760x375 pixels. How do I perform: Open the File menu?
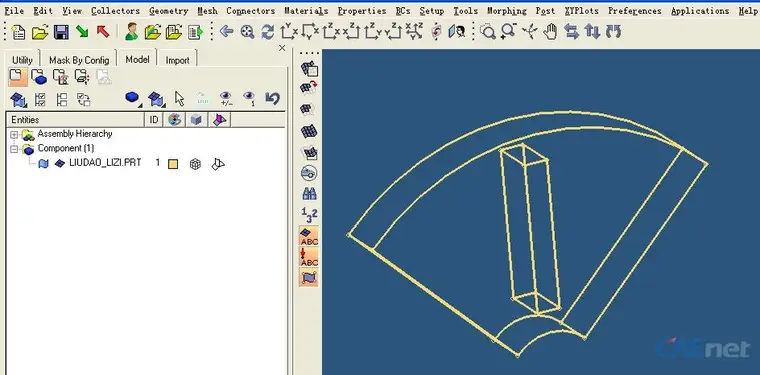14,11
